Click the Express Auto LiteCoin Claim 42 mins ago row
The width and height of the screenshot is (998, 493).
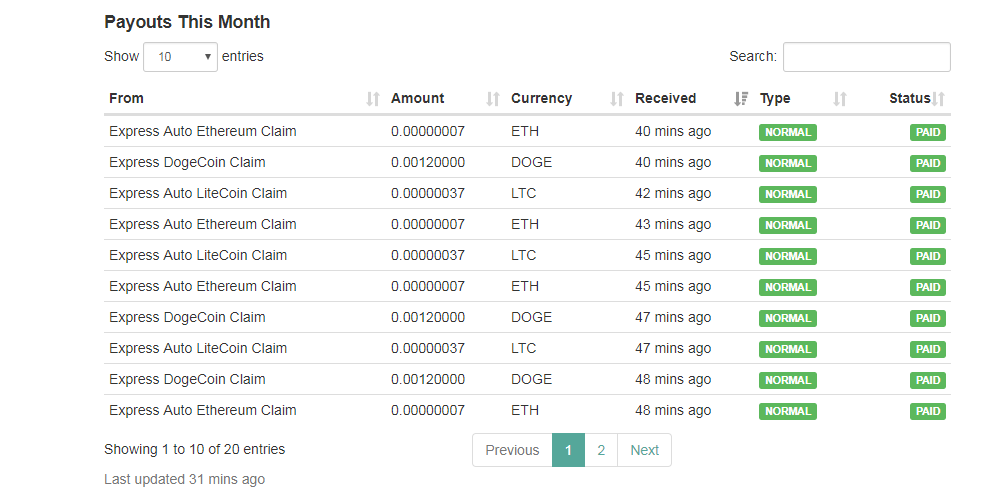point(198,193)
